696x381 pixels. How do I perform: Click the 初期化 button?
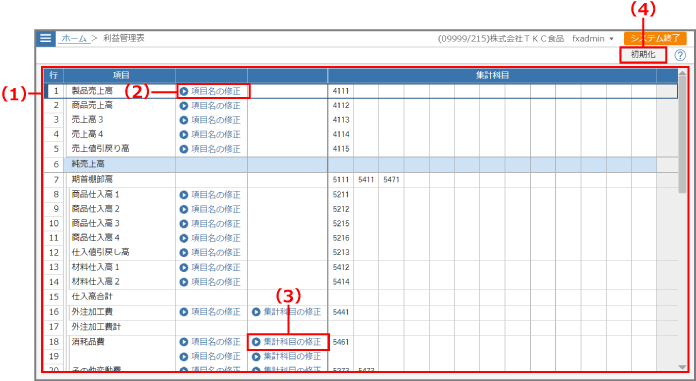coord(643,55)
